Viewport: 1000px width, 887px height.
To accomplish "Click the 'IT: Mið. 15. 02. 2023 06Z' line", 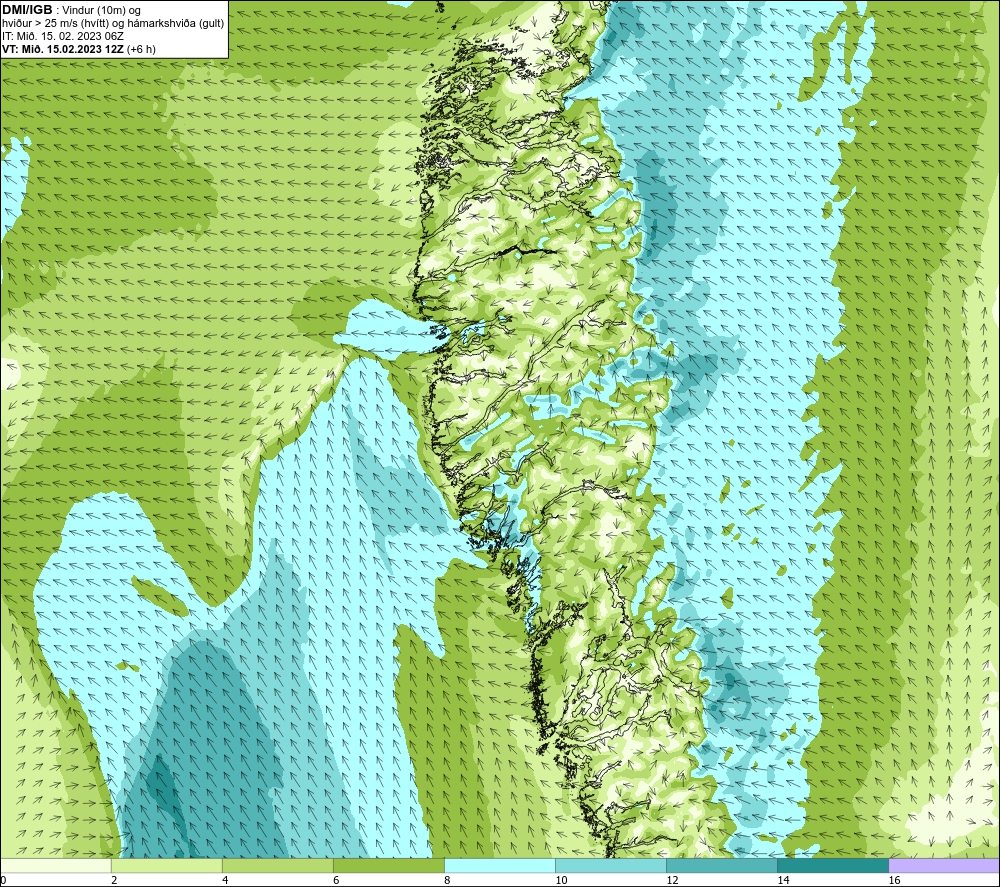I will (62, 36).
